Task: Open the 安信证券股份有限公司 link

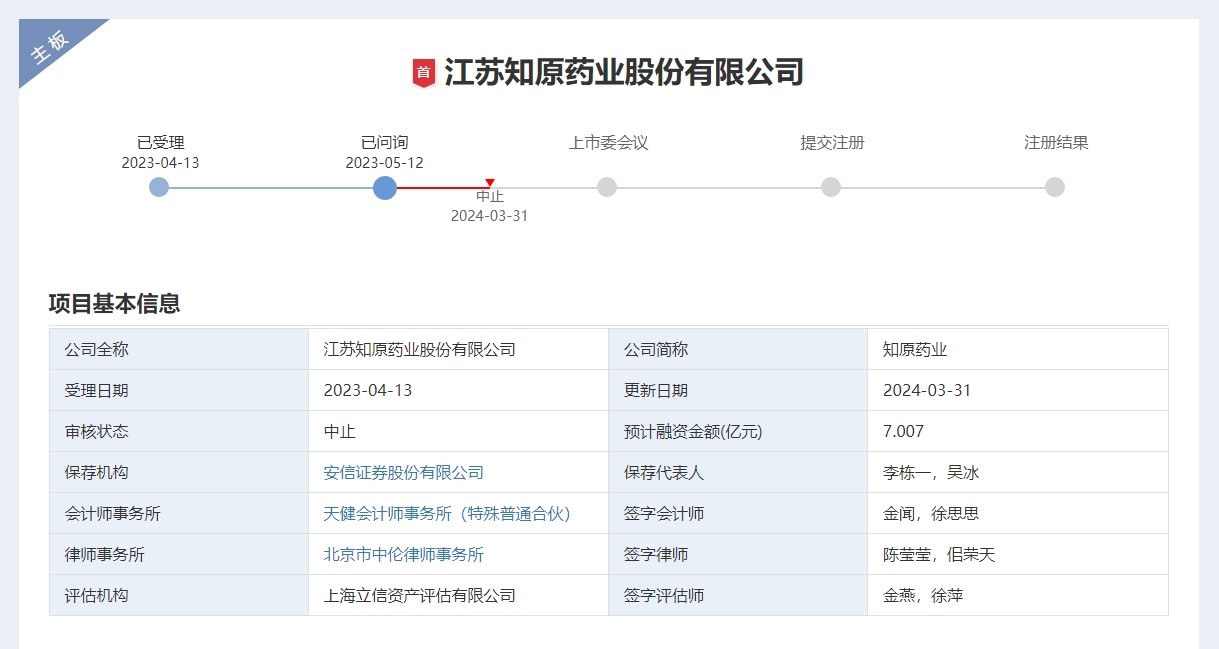Action: (404, 472)
